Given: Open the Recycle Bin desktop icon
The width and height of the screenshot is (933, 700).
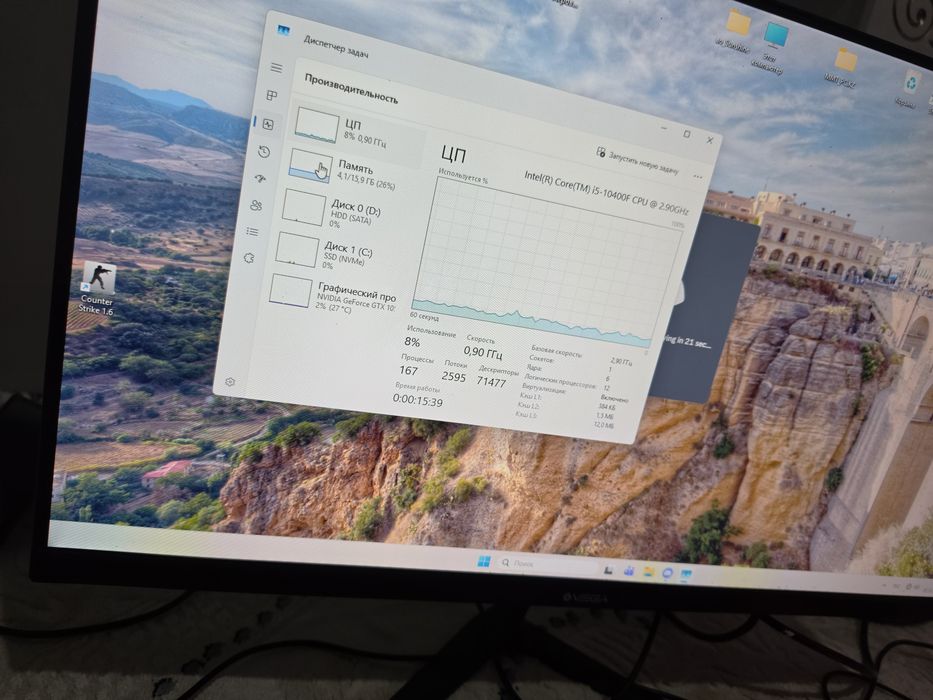Looking at the screenshot, I should point(910,89).
